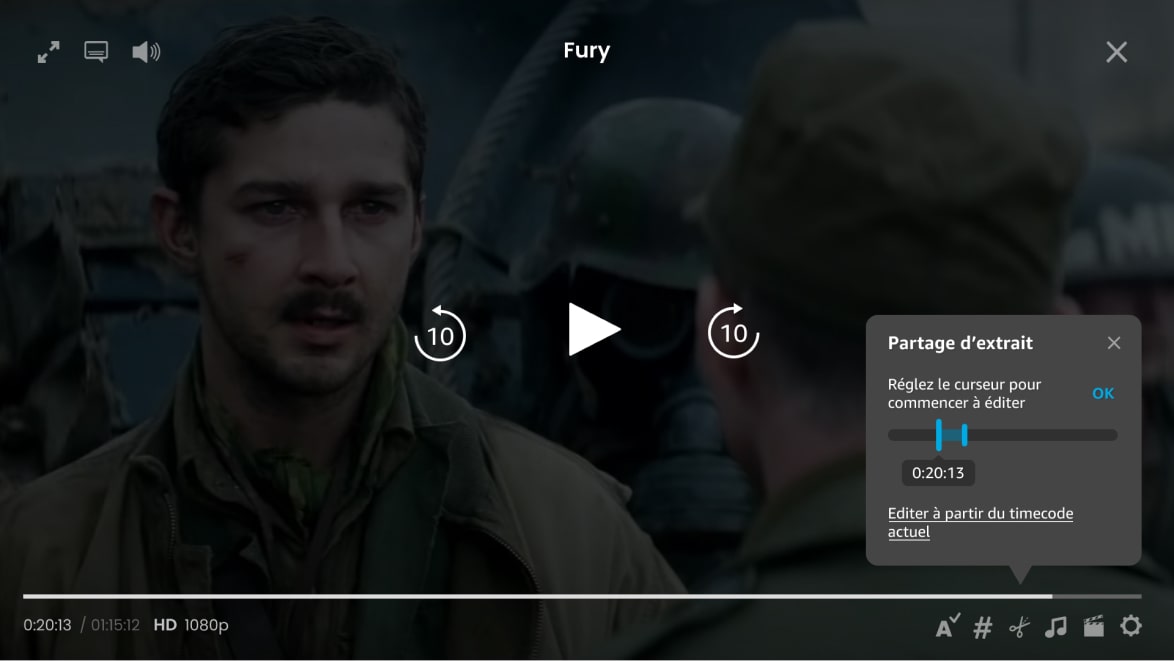Open the text language A-check icon
Image resolution: width=1174 pixels, height=661 pixels.
pos(948,626)
